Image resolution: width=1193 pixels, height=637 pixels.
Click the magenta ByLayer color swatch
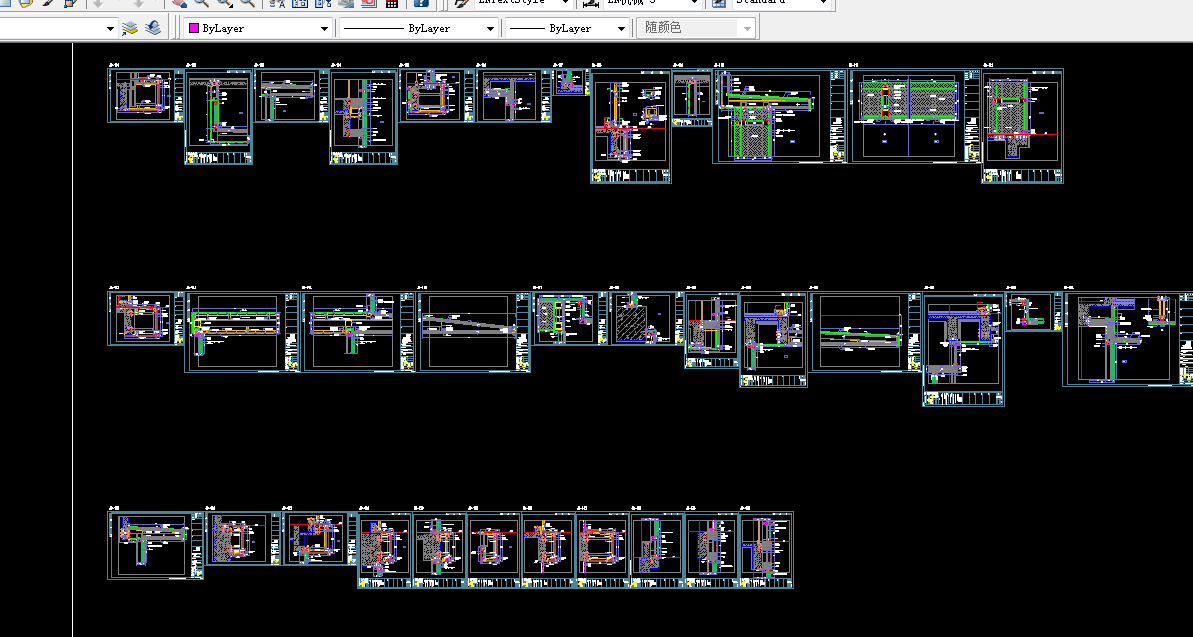coord(194,28)
